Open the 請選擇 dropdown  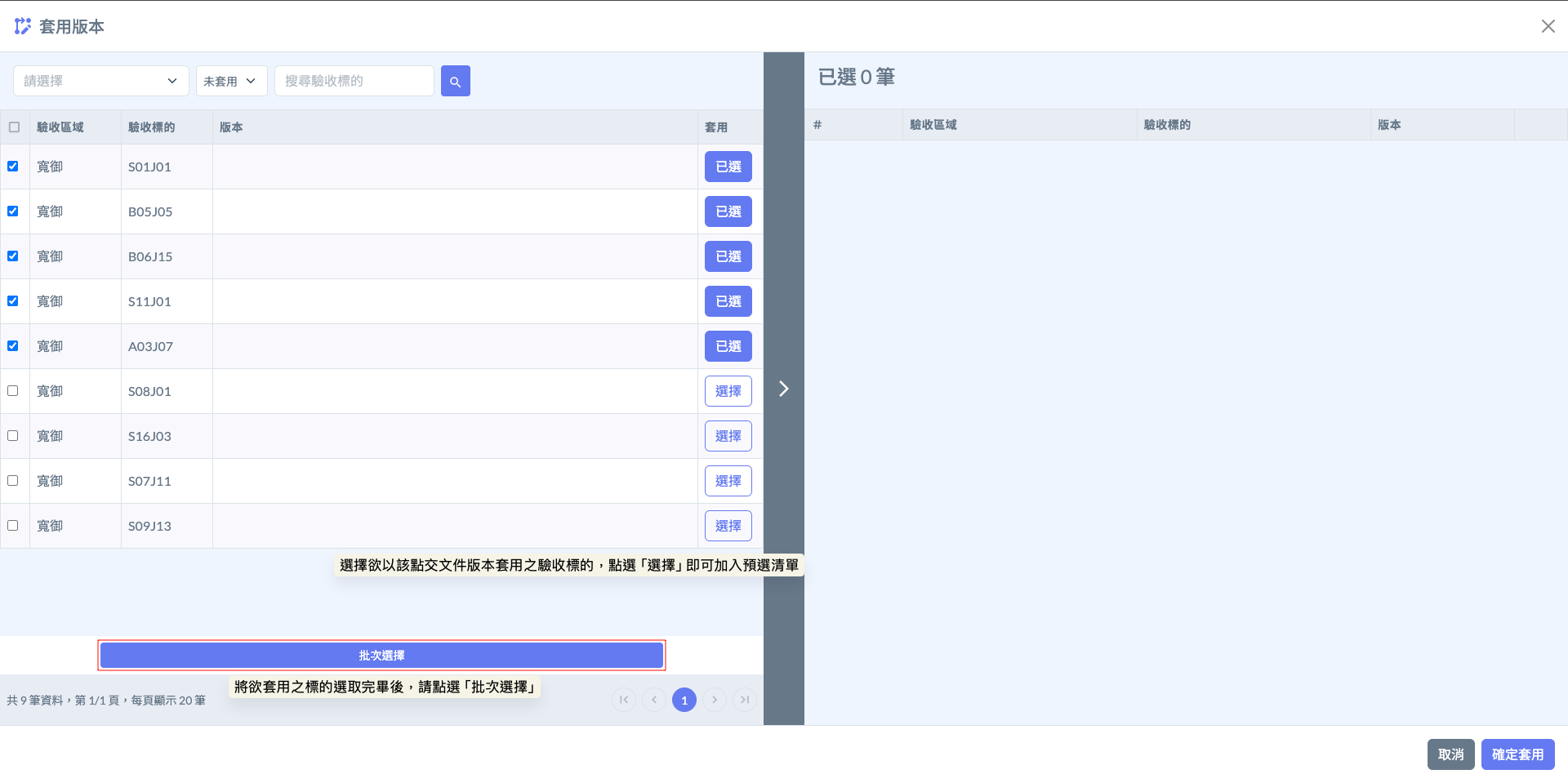[x=101, y=81]
